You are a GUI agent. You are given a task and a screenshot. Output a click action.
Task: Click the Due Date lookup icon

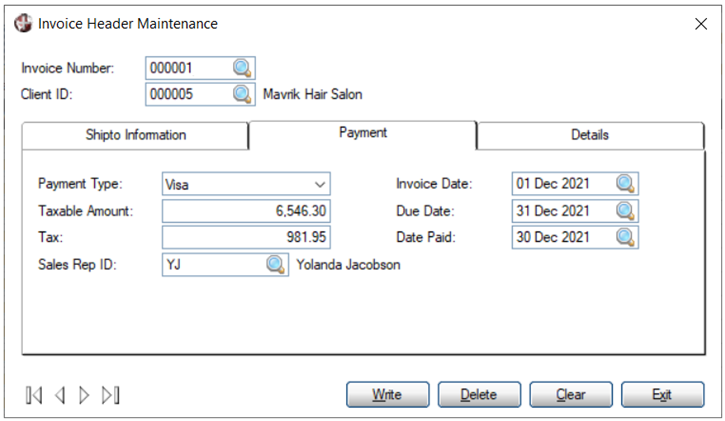pyautogui.click(x=625, y=211)
